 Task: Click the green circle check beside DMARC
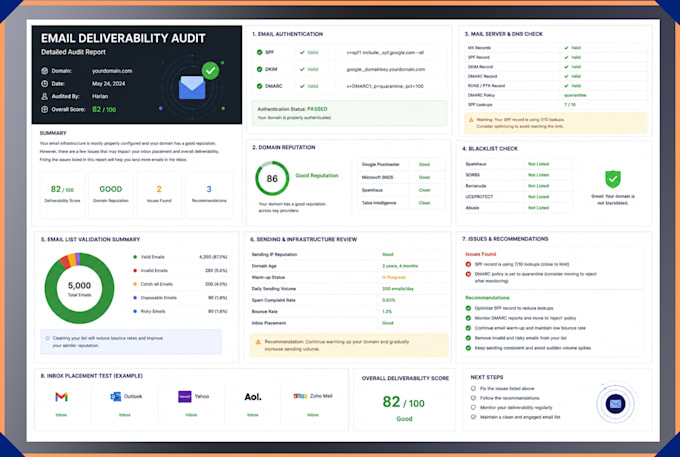point(259,86)
